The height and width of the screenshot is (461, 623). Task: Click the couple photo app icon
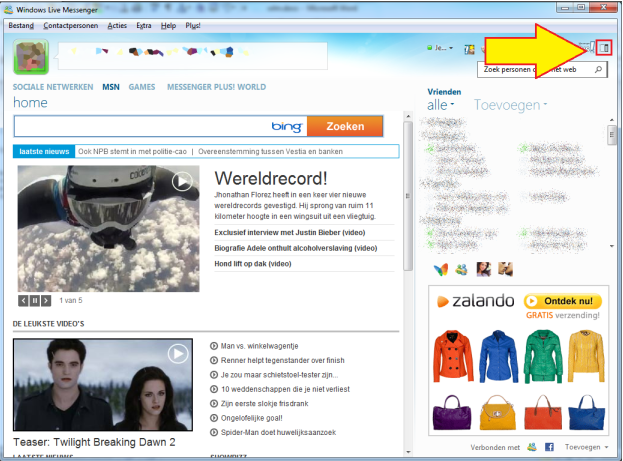[x=505, y=269]
